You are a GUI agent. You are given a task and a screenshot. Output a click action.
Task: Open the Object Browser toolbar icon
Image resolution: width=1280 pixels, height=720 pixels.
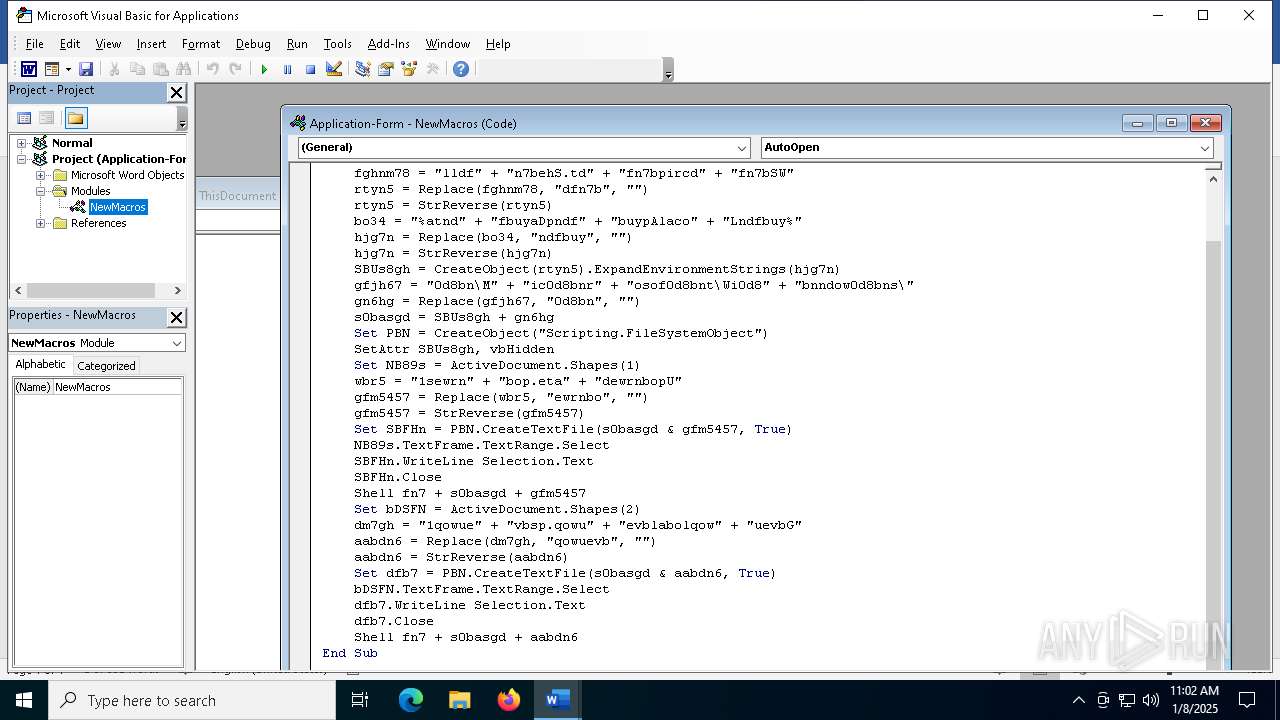click(408, 69)
